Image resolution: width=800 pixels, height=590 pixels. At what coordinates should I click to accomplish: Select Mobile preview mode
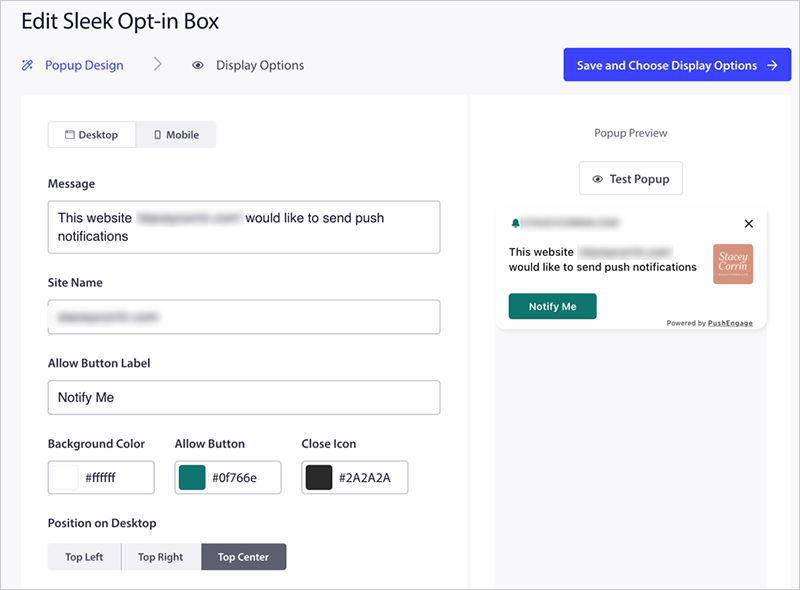point(176,134)
